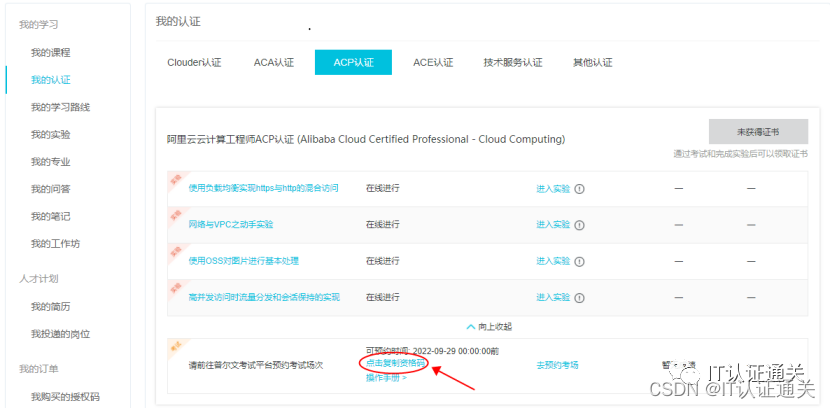The height and width of the screenshot is (409, 831).
Task: Open 我投递的岗位 in sidebar
Action: click(x=60, y=334)
